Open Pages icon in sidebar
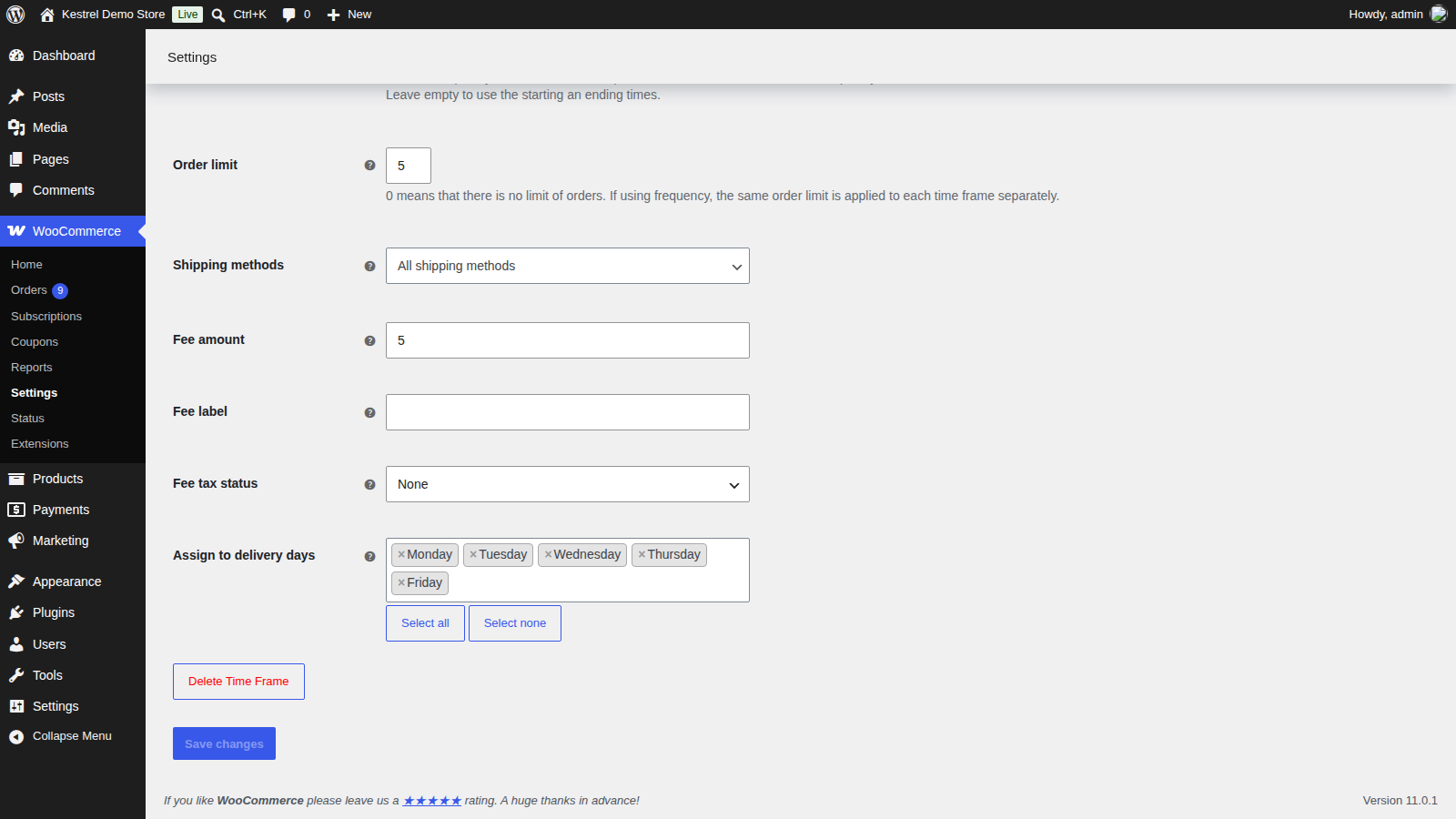The width and height of the screenshot is (1456, 819). coord(16,159)
